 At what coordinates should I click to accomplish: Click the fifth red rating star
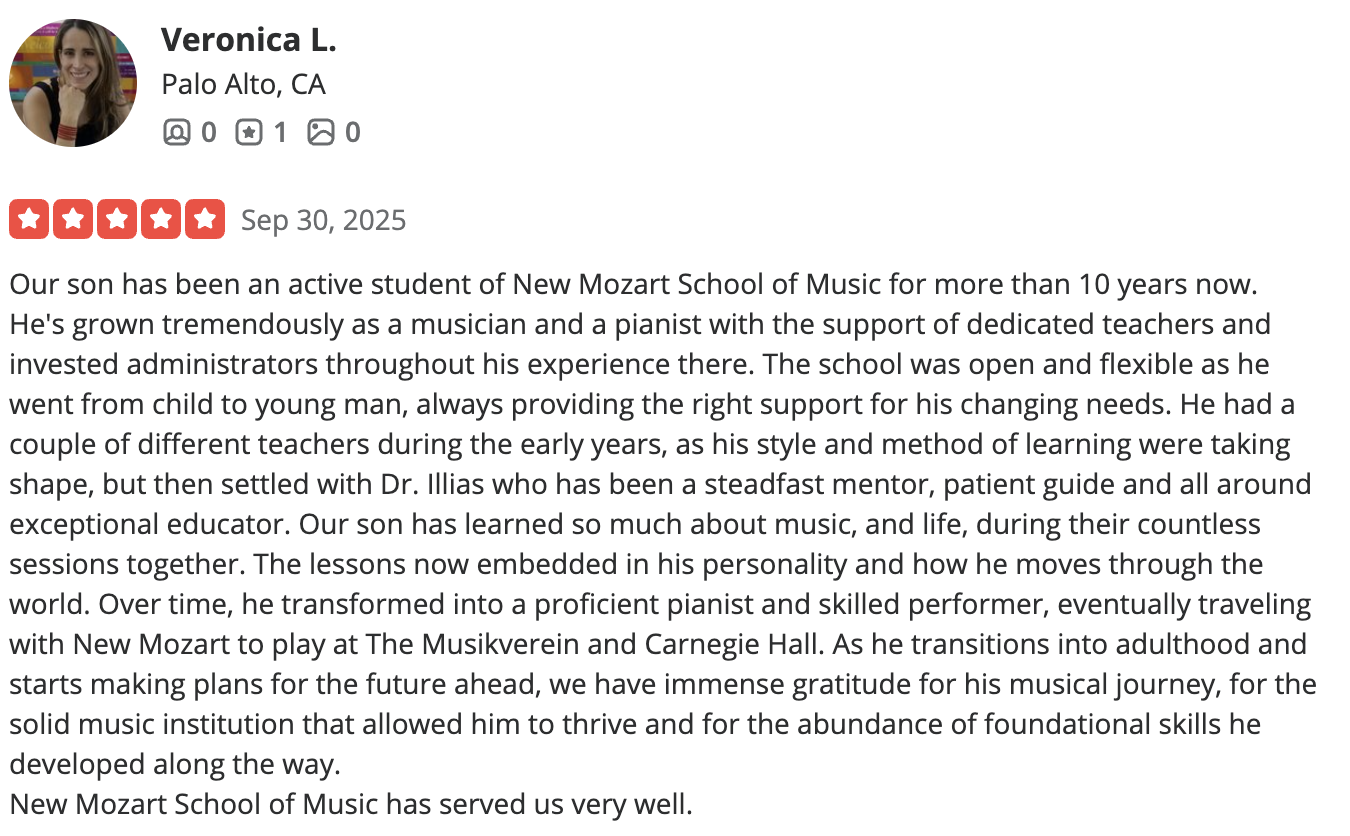(x=205, y=219)
